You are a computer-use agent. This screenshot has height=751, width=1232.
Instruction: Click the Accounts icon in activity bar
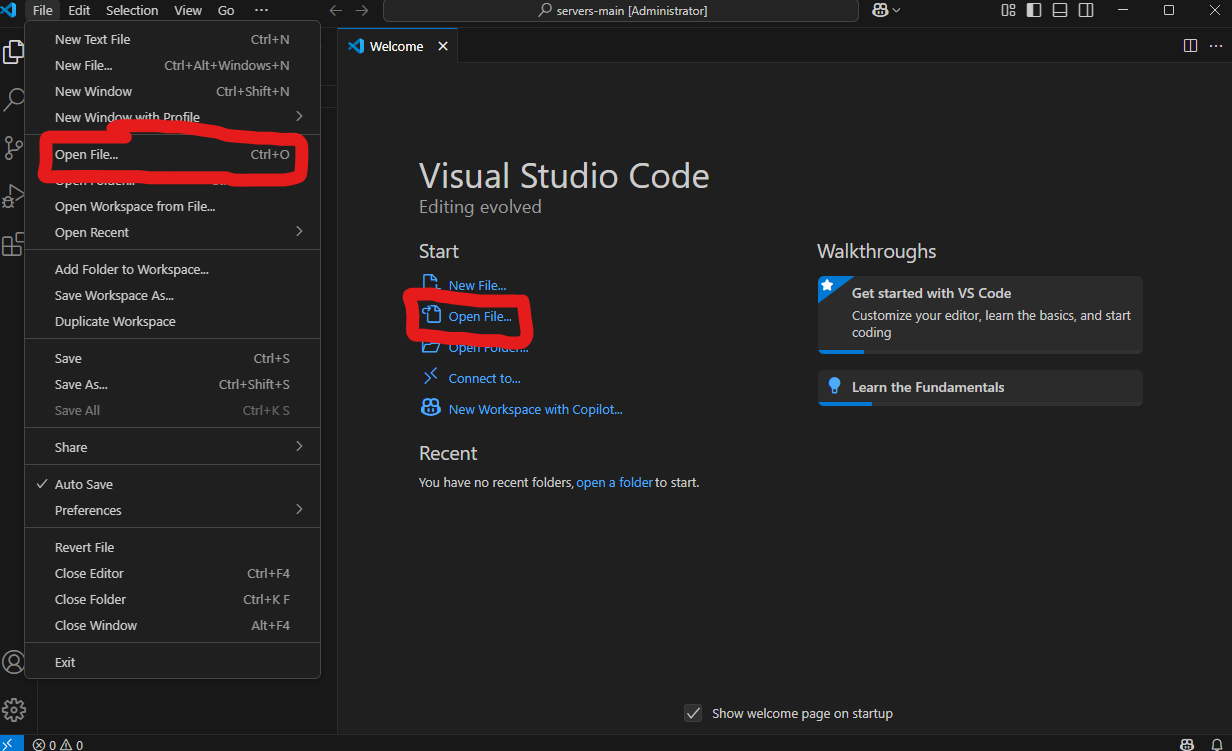[x=13, y=662]
